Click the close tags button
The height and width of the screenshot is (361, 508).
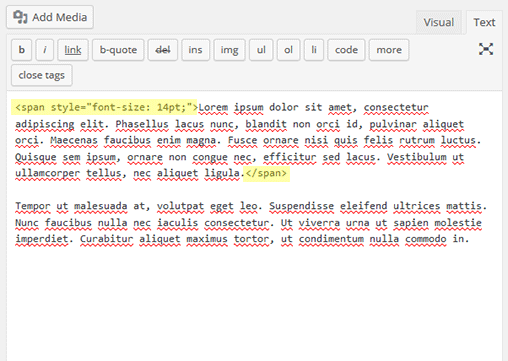42,75
